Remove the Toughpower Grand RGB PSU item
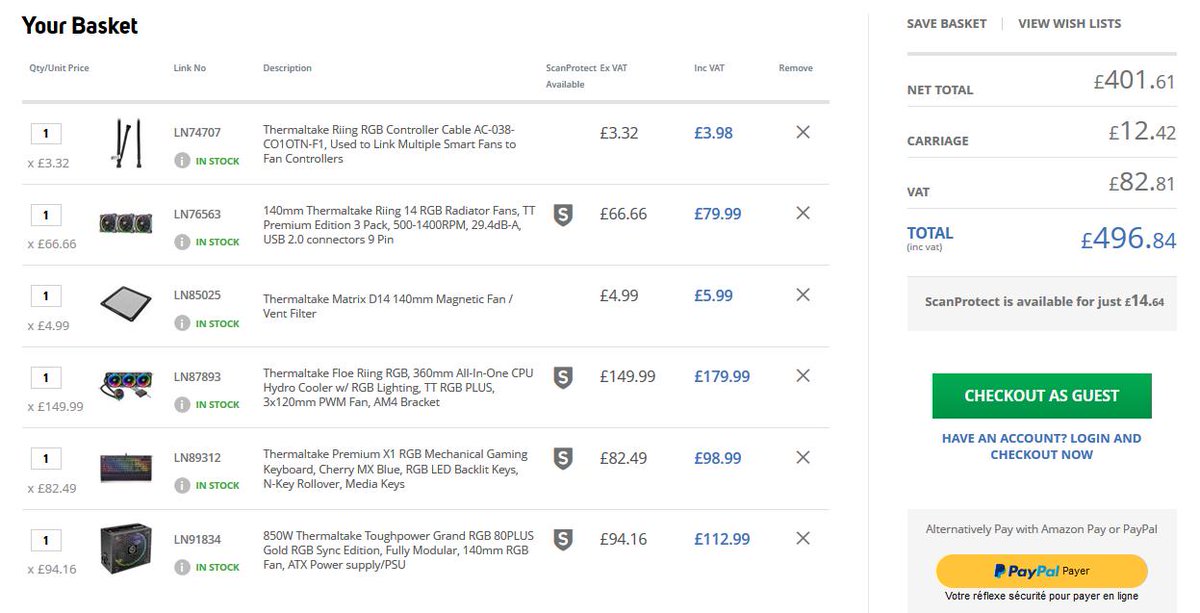This screenshot has height=613, width=1200. (802, 538)
